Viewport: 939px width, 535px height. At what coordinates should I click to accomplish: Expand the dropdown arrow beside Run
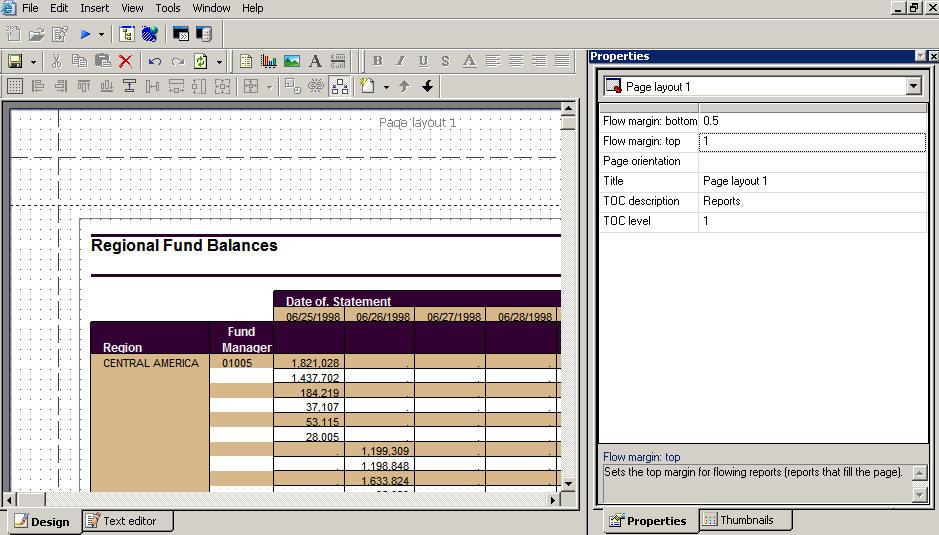pyautogui.click(x=101, y=34)
